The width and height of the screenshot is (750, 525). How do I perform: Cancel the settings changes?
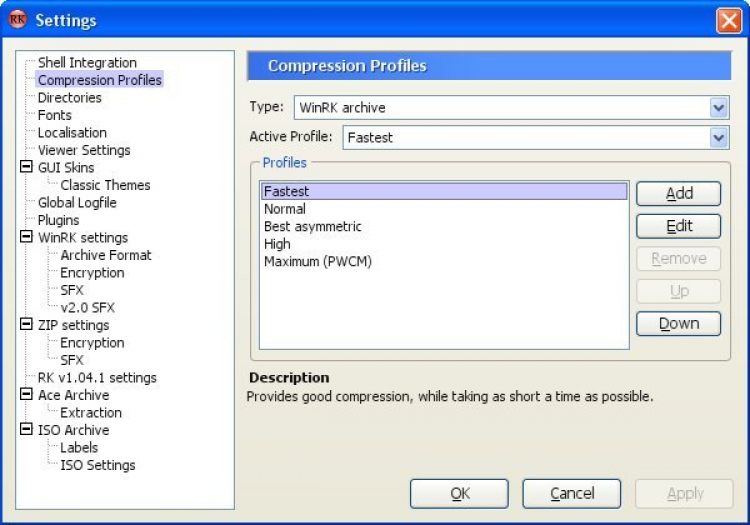[x=572, y=493]
